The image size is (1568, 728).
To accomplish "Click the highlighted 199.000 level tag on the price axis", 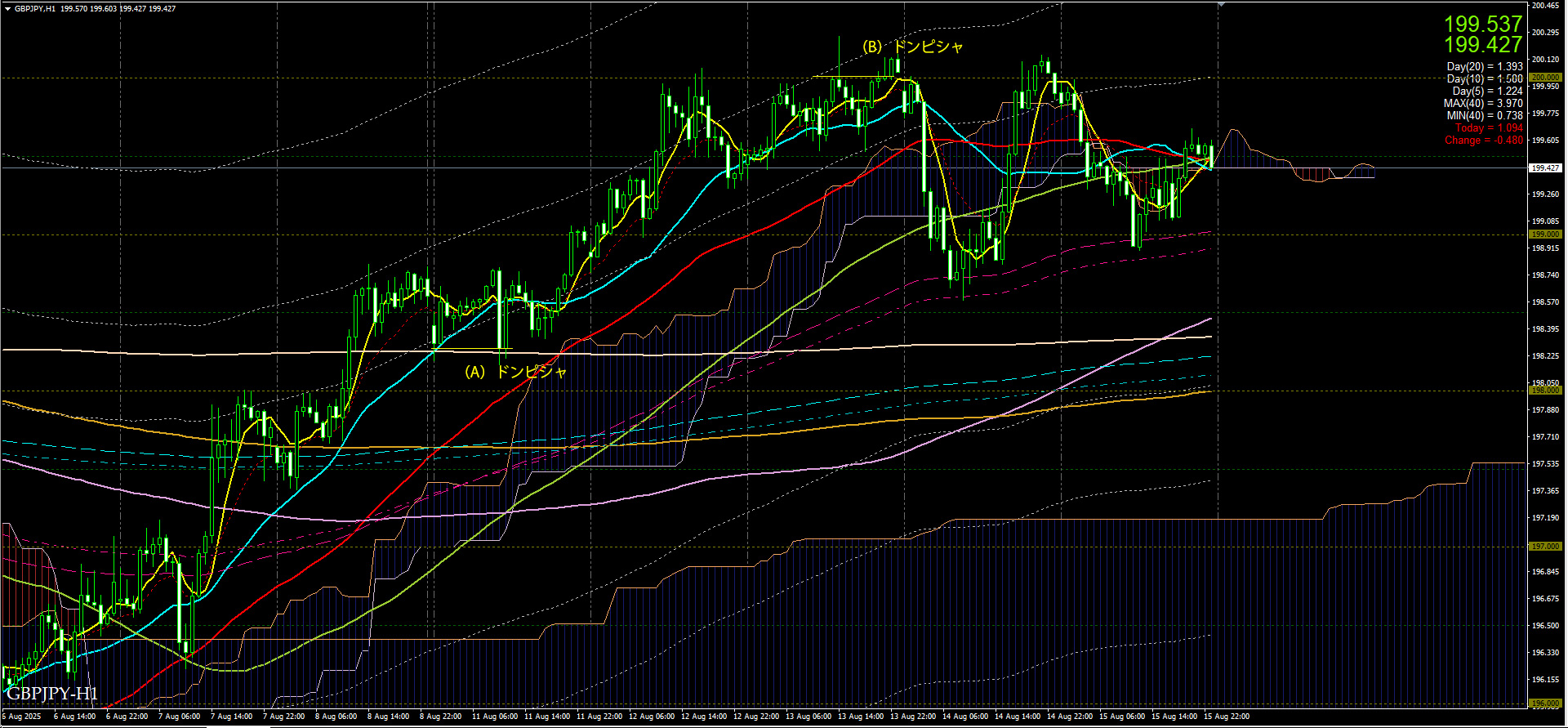I will (x=1545, y=234).
